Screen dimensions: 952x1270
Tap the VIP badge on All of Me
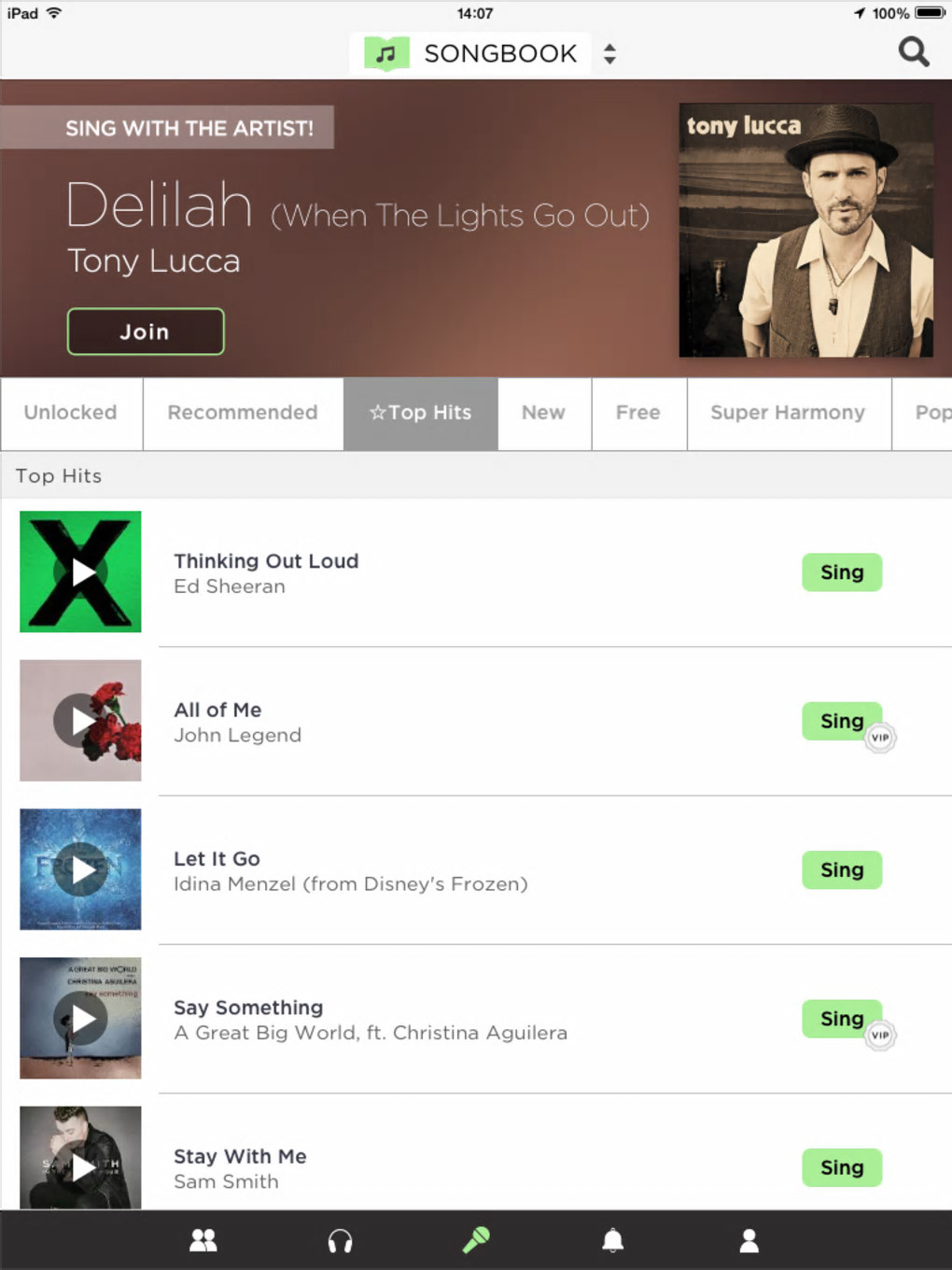click(879, 738)
